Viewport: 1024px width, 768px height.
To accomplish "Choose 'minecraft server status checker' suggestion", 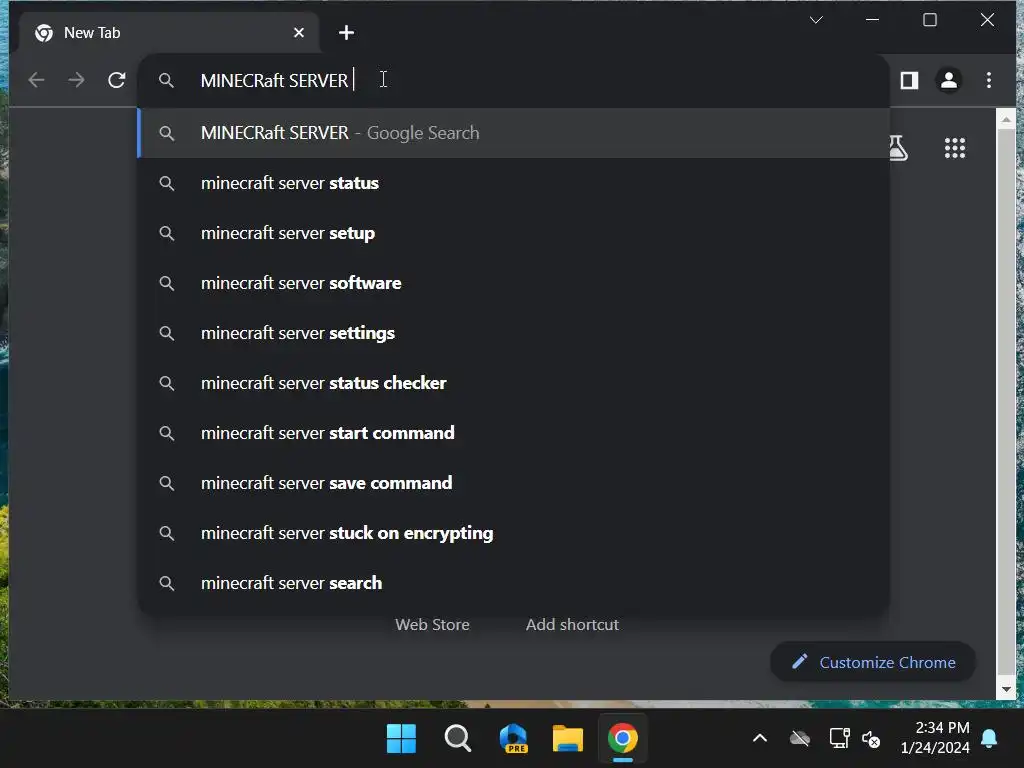I will pos(513,383).
